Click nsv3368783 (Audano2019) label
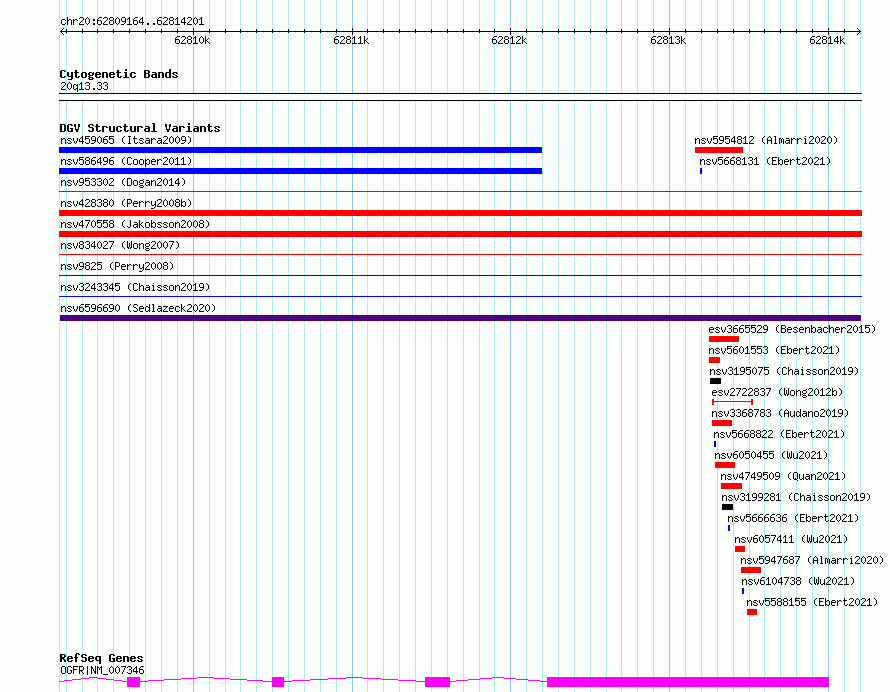Screen dimensions: 890x692 pos(780,413)
